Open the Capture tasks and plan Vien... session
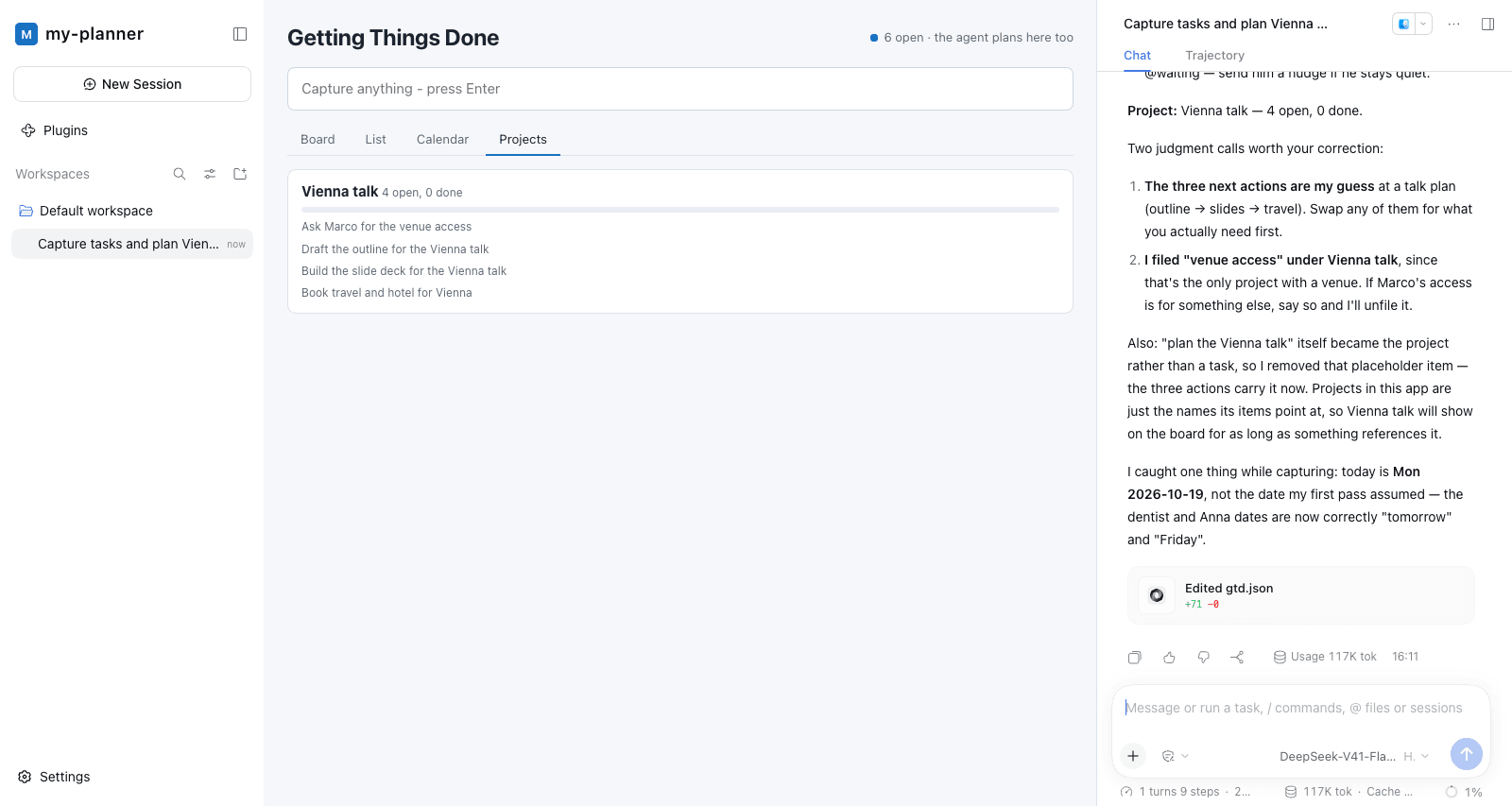 click(132, 244)
